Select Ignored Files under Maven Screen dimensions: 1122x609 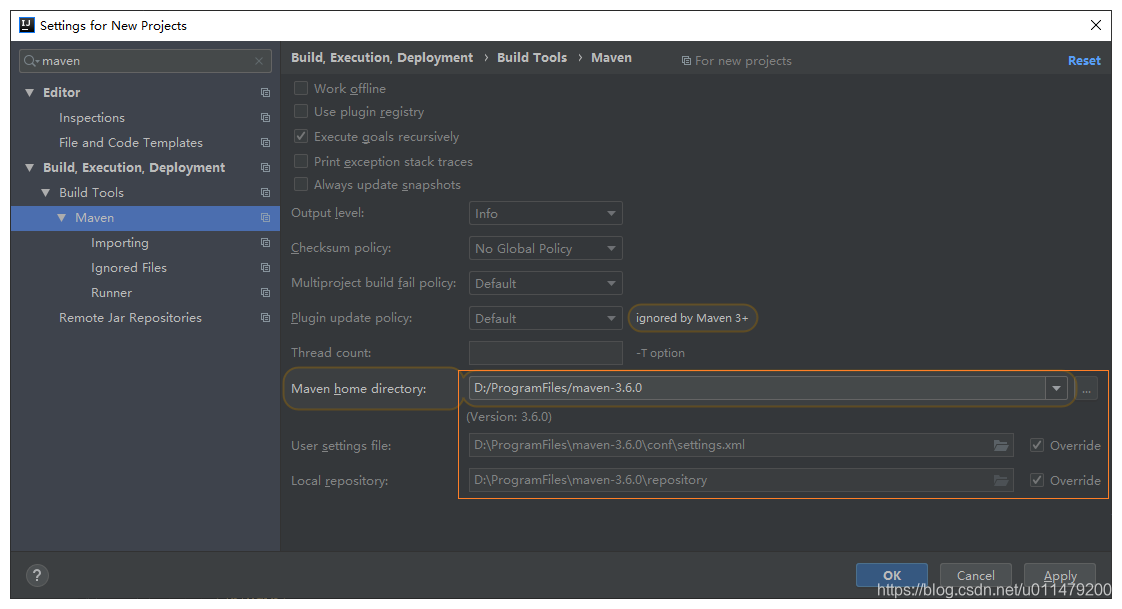tap(129, 268)
